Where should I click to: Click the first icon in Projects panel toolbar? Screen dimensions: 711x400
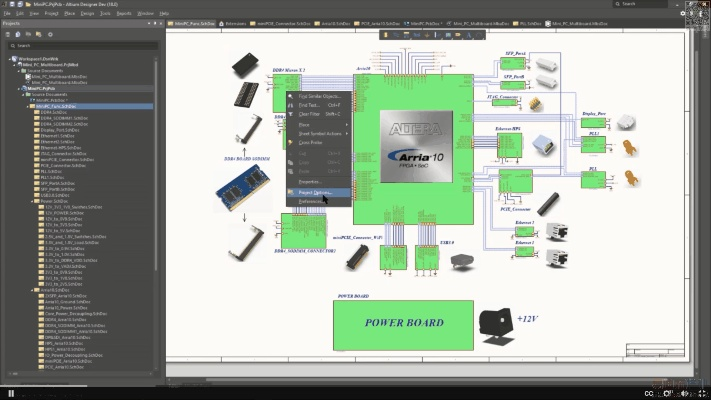coord(9,34)
